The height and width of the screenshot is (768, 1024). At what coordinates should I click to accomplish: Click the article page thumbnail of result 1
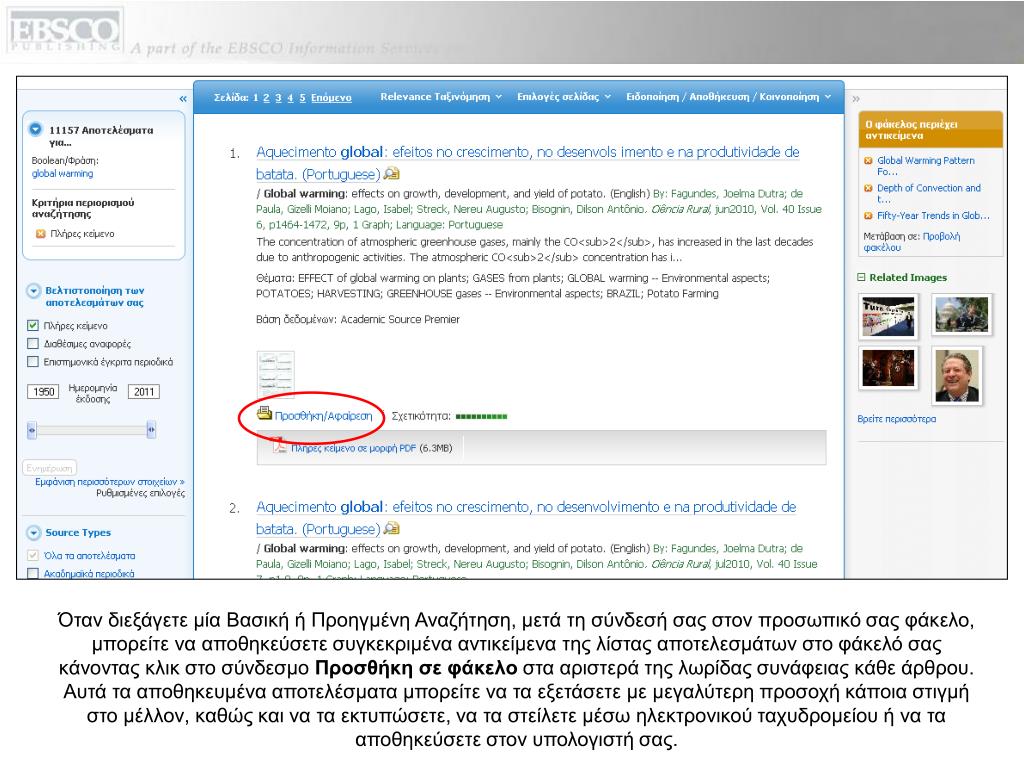(x=276, y=374)
